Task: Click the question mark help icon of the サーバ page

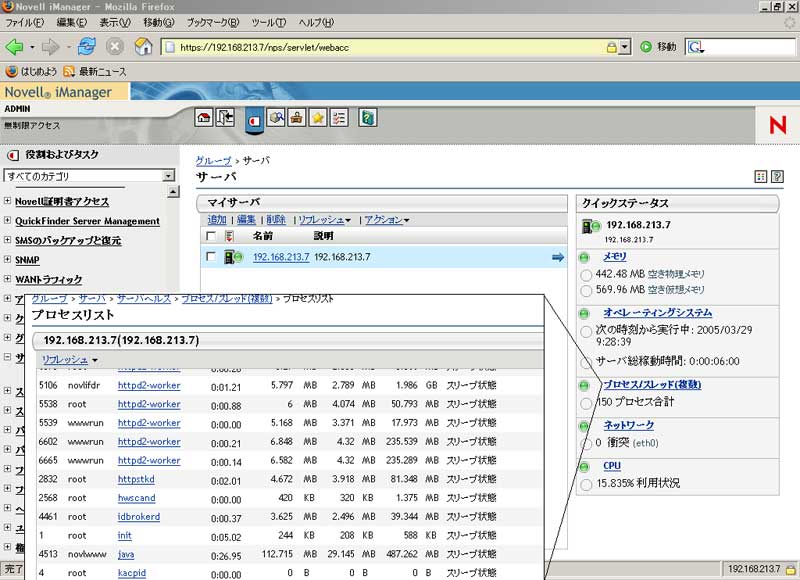Action: tap(777, 176)
